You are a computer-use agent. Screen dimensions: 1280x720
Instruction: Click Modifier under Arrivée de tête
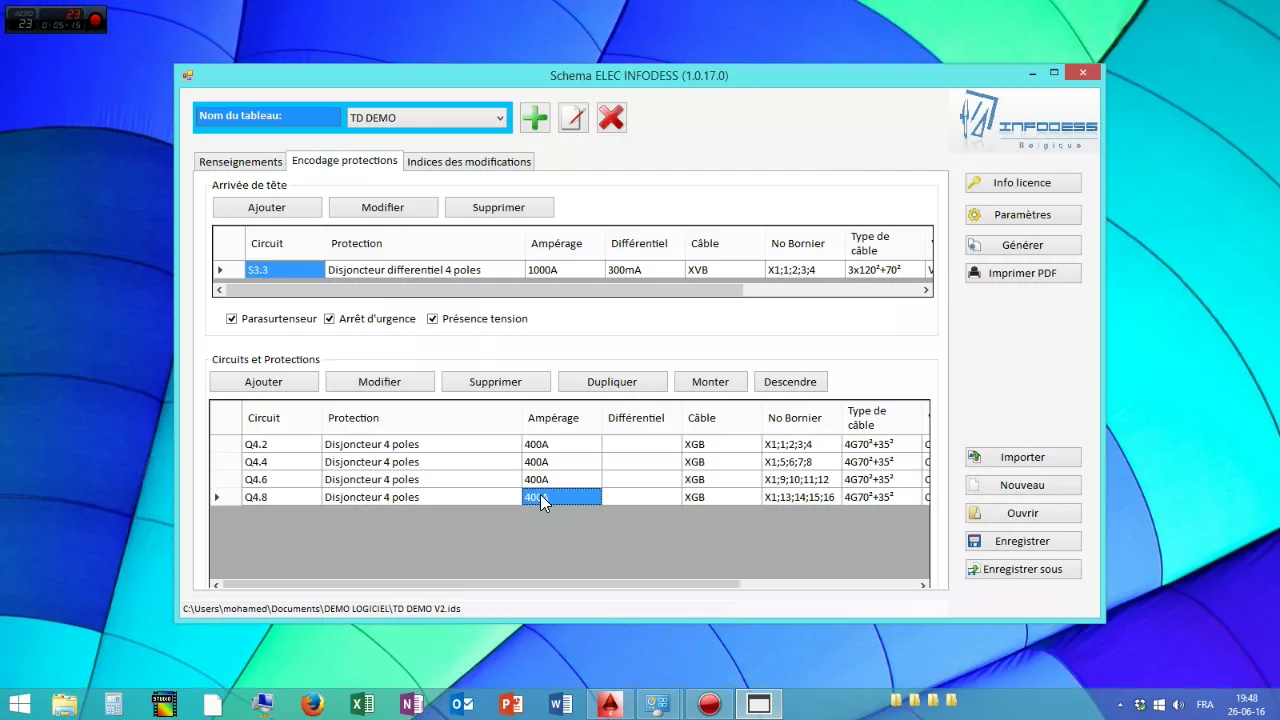pos(383,208)
